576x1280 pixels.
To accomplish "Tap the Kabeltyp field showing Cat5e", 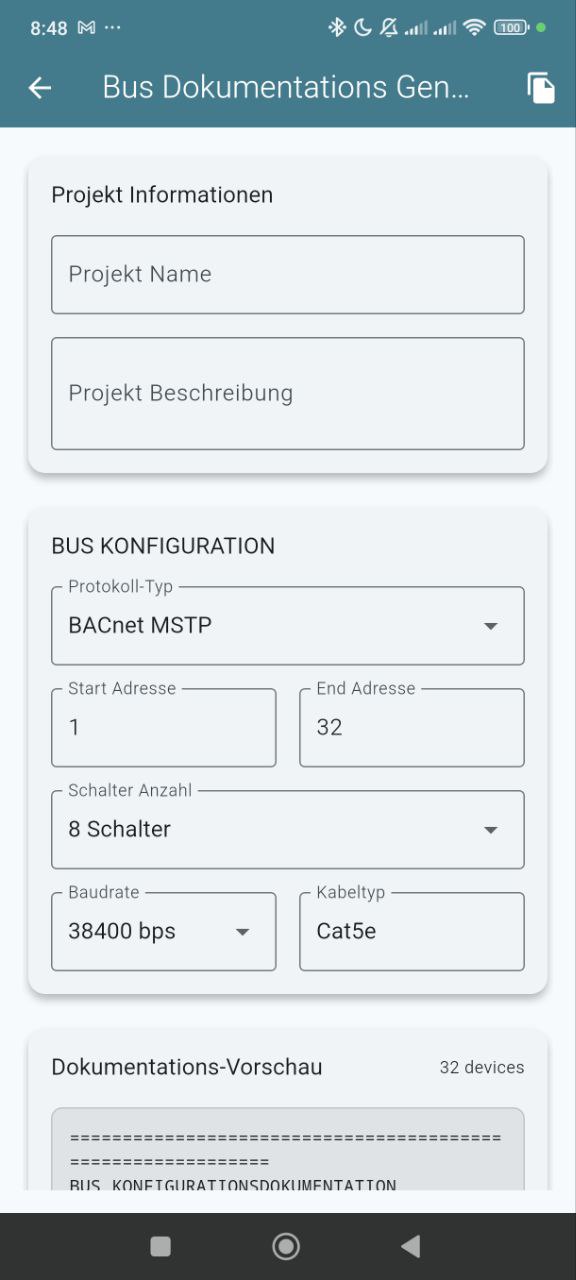I will [411, 931].
